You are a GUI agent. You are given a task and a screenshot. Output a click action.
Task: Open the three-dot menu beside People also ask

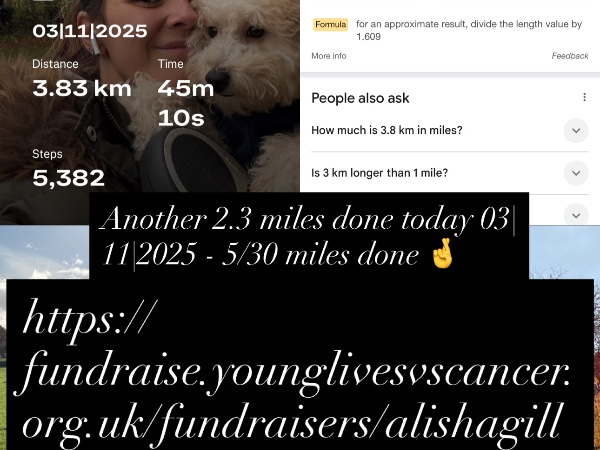pos(584,97)
